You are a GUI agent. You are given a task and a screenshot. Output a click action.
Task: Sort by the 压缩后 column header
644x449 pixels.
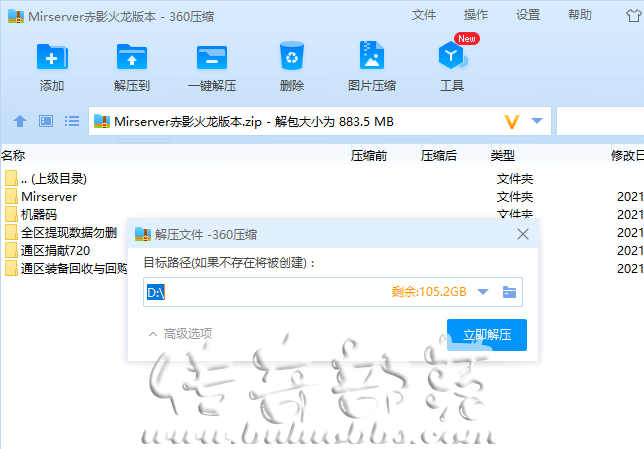click(439, 156)
